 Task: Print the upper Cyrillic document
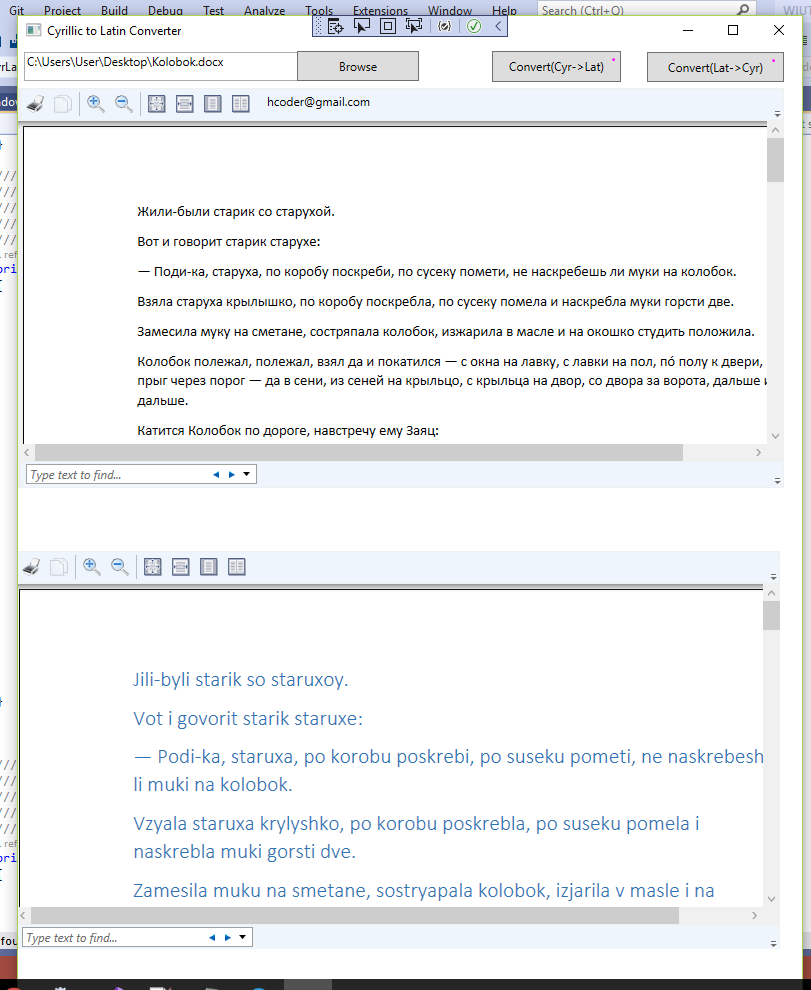[35, 104]
